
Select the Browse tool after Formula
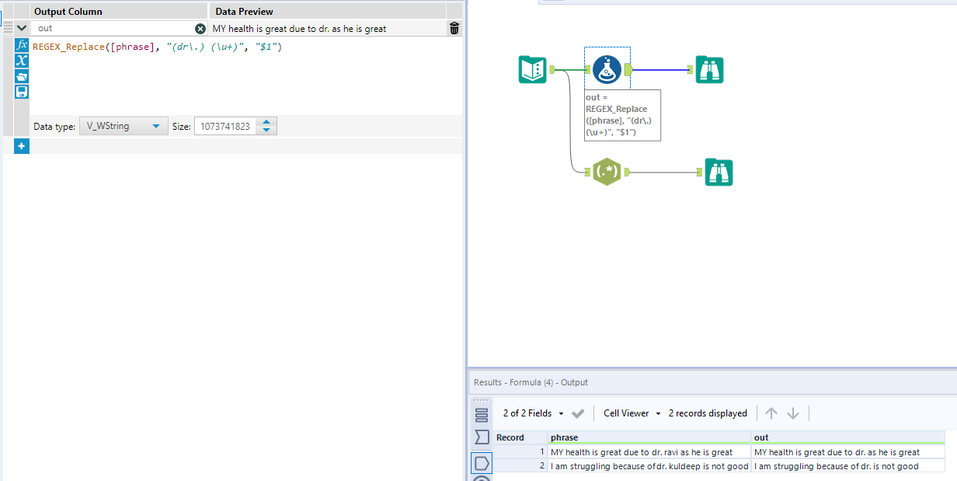coord(709,70)
